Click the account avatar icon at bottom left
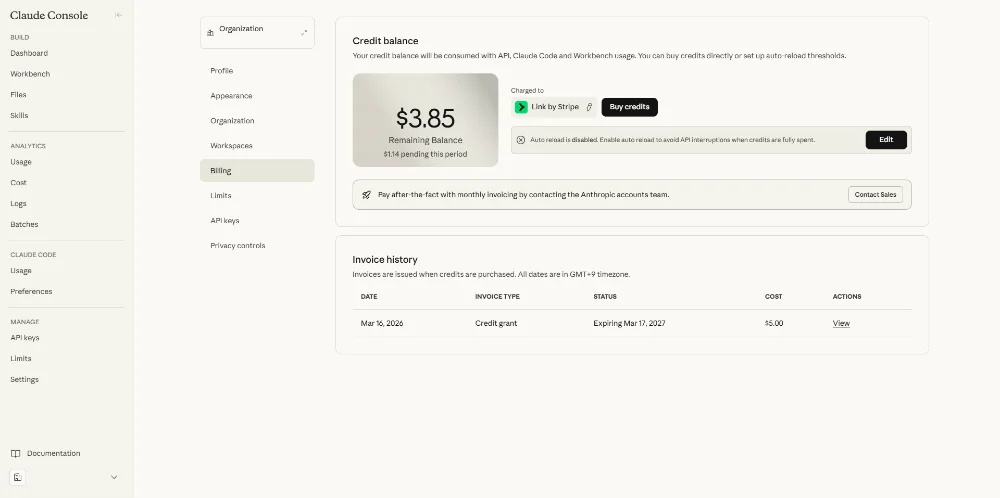 (18, 478)
